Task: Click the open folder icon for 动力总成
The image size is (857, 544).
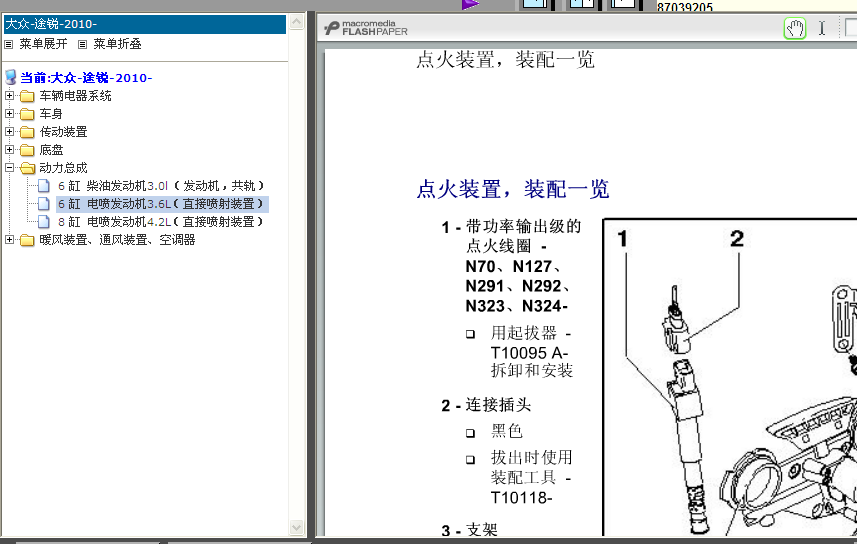Action: tap(27, 168)
